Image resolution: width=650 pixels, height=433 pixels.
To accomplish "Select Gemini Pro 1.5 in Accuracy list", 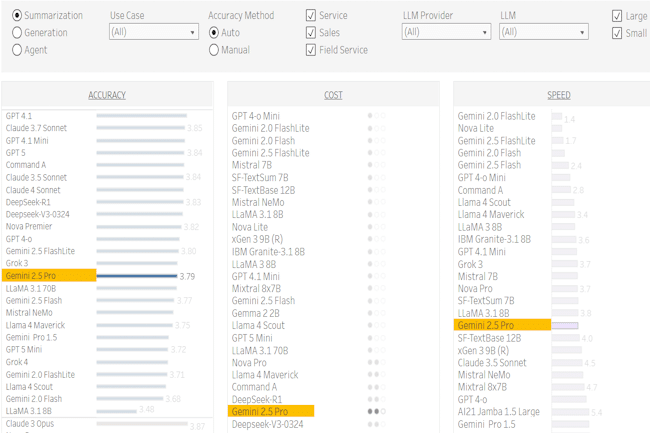I will coord(32,337).
